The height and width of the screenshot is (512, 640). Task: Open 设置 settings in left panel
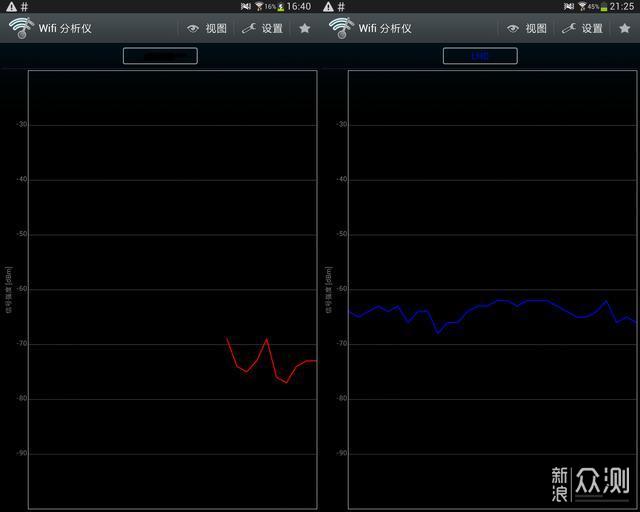(x=263, y=28)
